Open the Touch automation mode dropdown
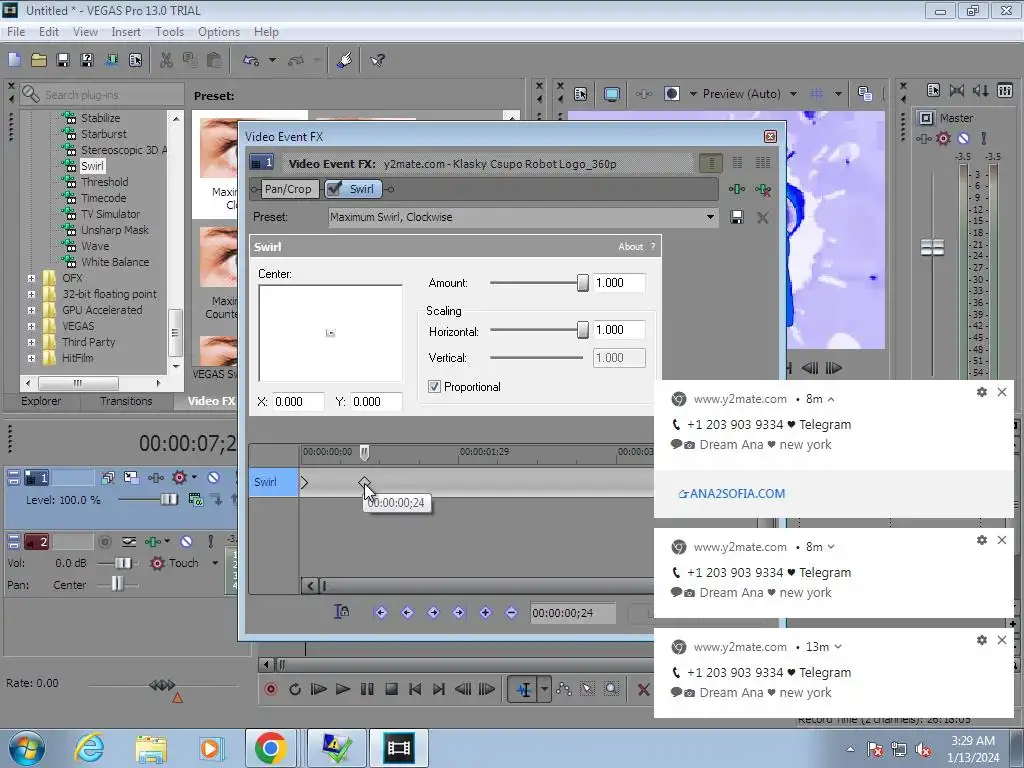This screenshot has width=1024, height=768. (214, 563)
